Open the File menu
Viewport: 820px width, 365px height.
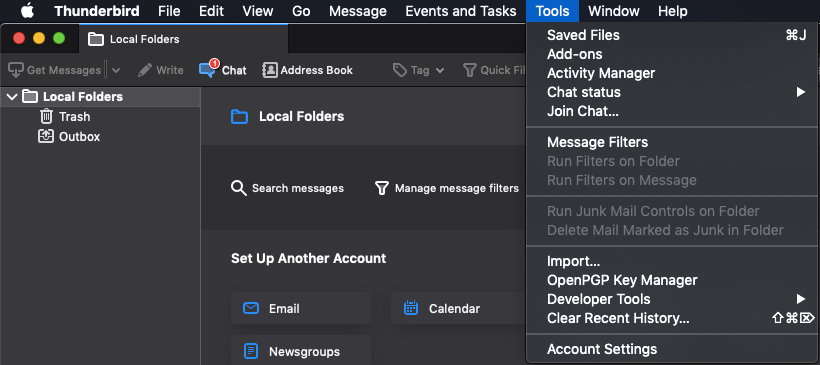tap(169, 11)
